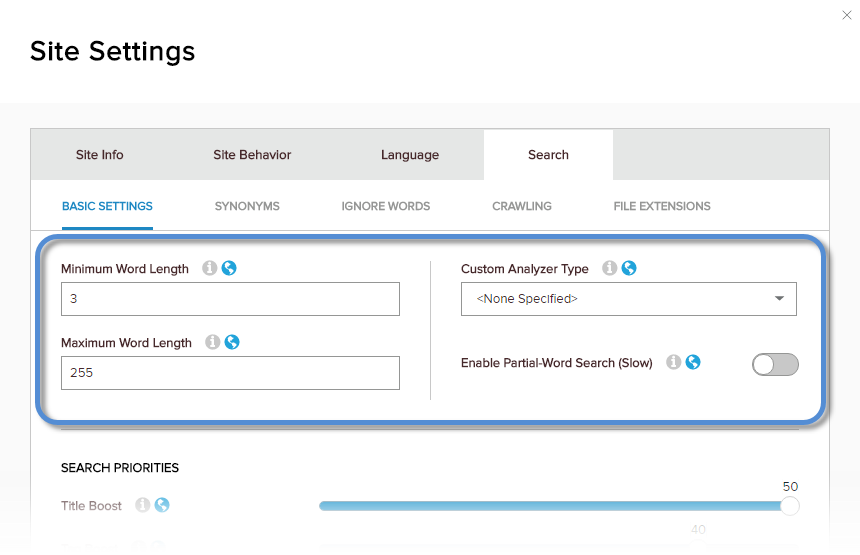Open the Site Behavior tab
Screen dimensions: 860x555
pyautogui.click(x=252, y=155)
